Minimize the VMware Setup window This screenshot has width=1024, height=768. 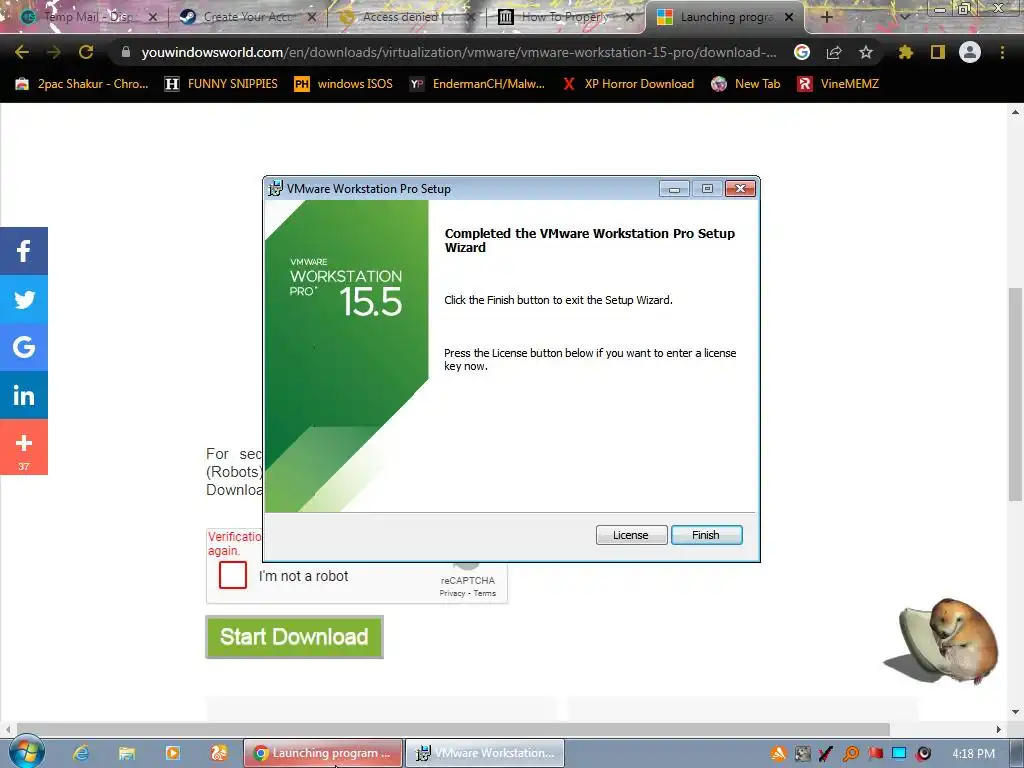tap(675, 189)
